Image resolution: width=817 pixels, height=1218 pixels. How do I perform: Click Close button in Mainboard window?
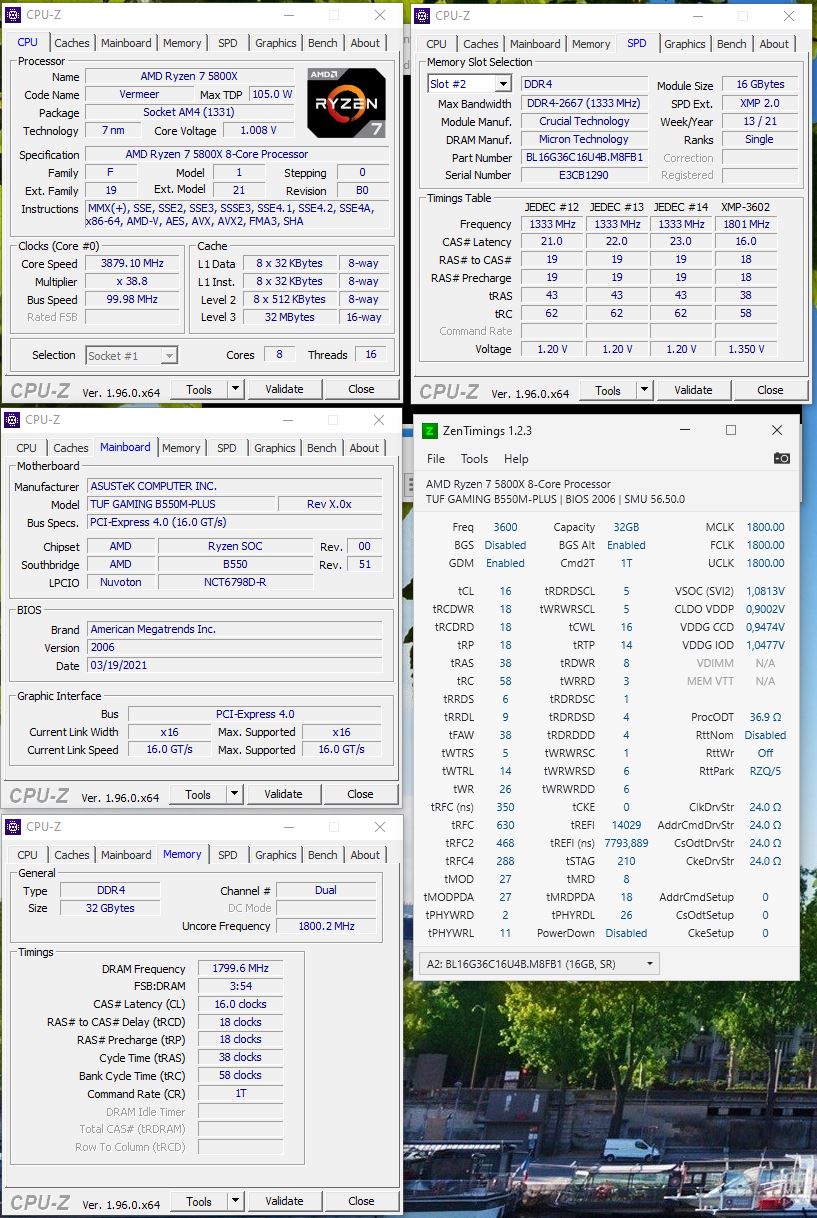click(x=360, y=794)
